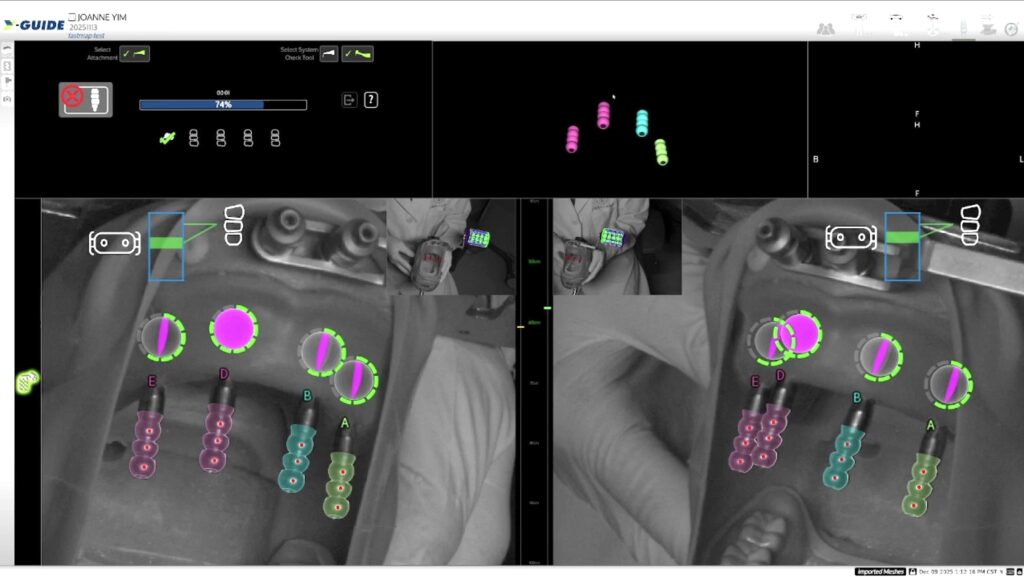Click the red-crossed implant status icon
Viewport: 1024px width, 577px height.
point(85,99)
